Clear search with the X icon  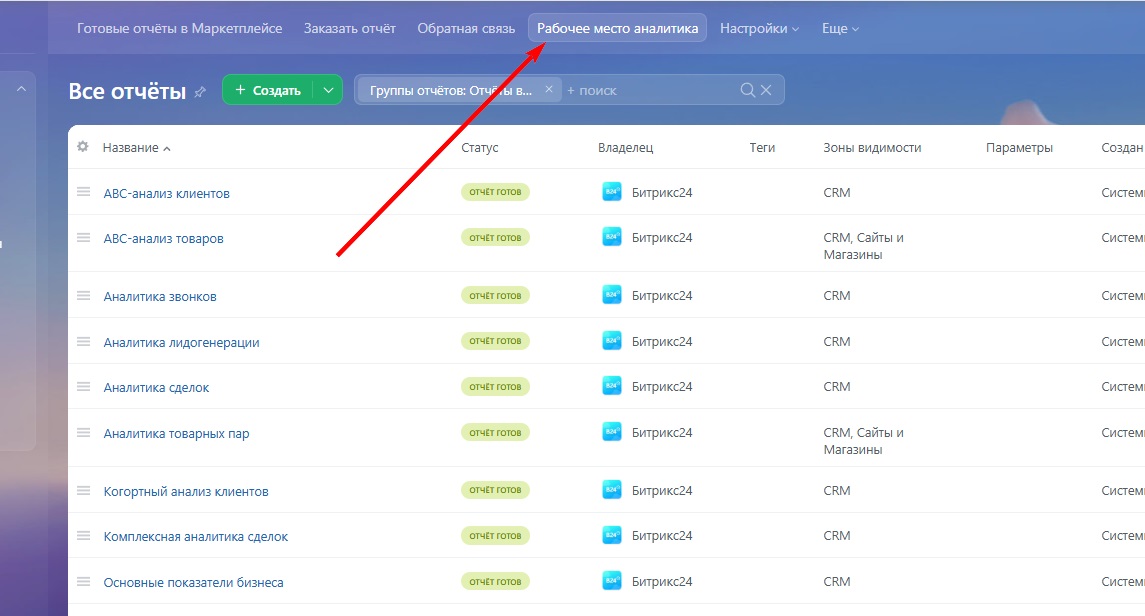tap(766, 90)
